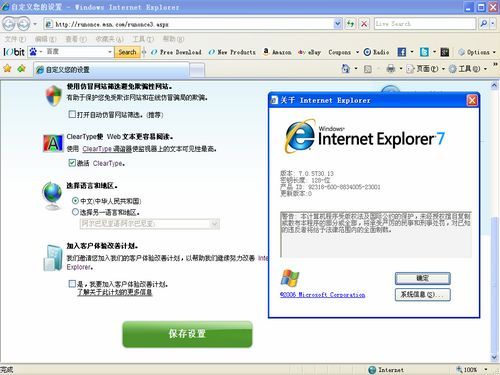Viewport: 500px width, 375px height.
Task: Open the 帮助 menu
Action: [x=173, y=39]
